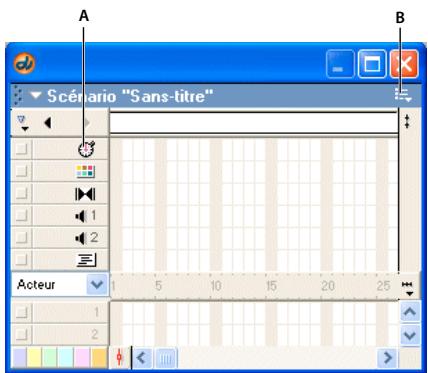The height and width of the screenshot is (373, 428).
Task: Select the script channel icon
Action: (x=86, y=260)
